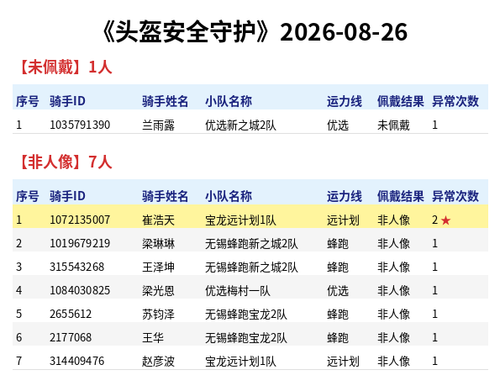Click the 未佩戴 result cell
Screen dimensions: 500x382
click(x=394, y=125)
